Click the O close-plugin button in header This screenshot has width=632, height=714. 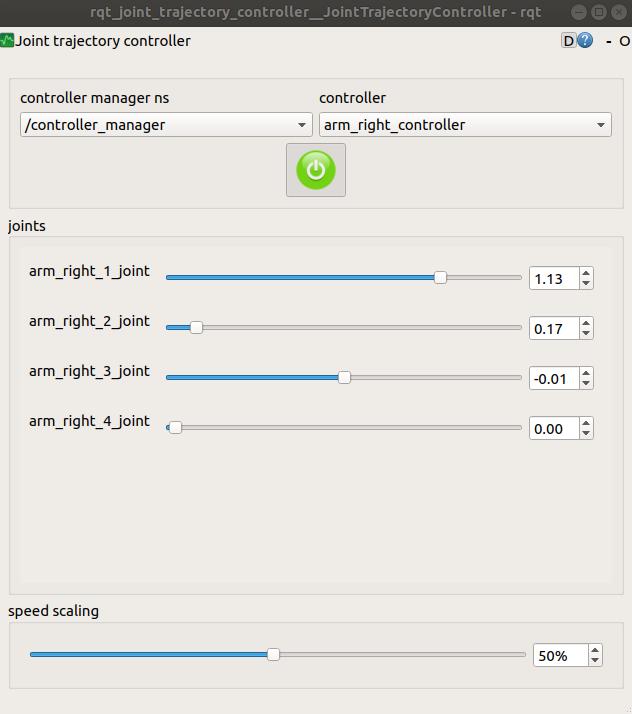tap(624, 42)
